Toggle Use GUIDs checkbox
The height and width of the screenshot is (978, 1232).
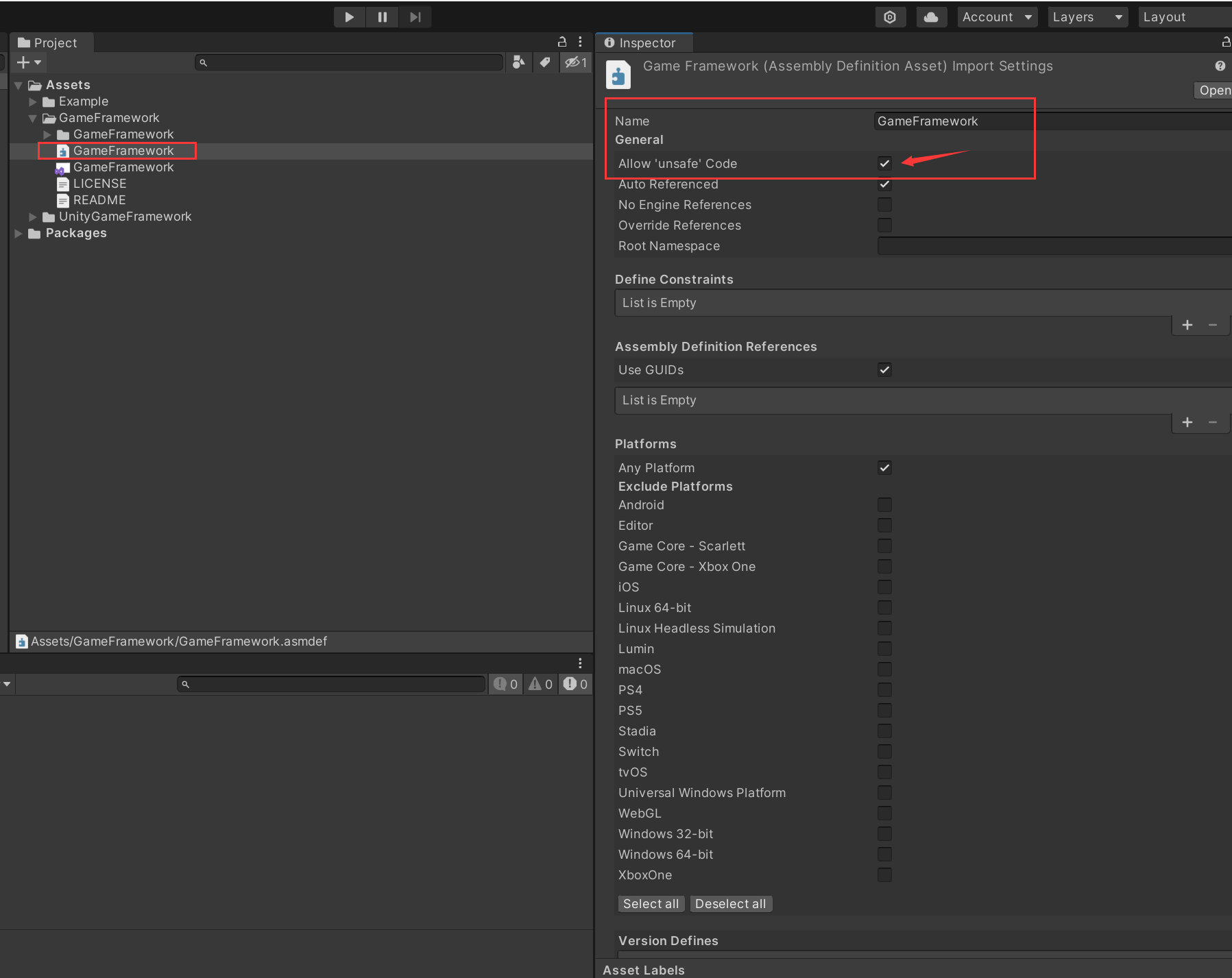pyautogui.click(x=884, y=370)
